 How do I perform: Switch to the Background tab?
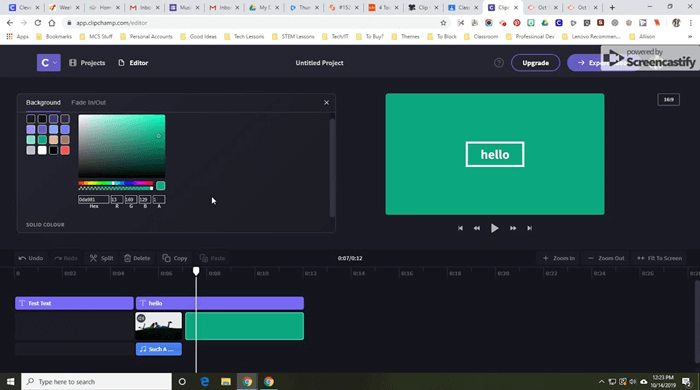[x=43, y=103]
